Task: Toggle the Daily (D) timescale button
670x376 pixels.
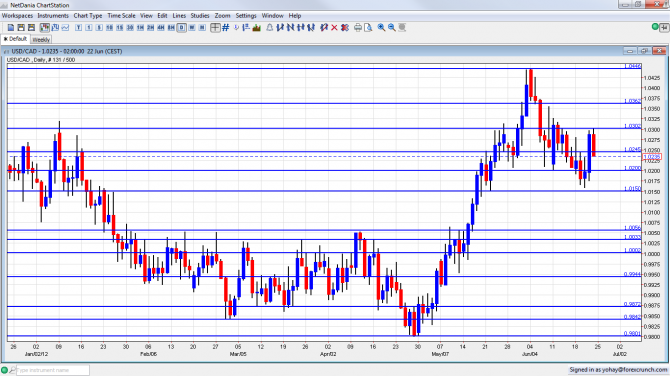Action: pos(182,27)
